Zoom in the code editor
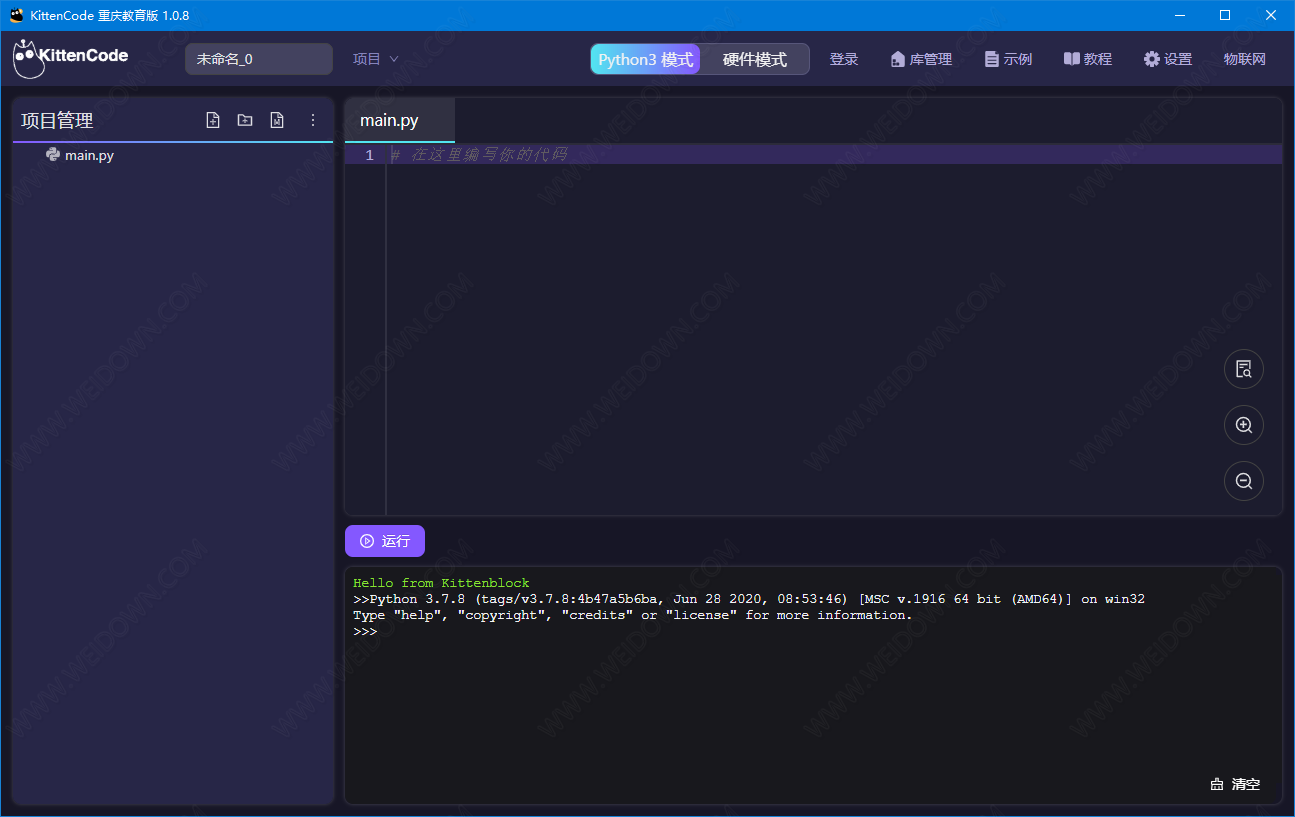The image size is (1295, 817). pyautogui.click(x=1244, y=425)
